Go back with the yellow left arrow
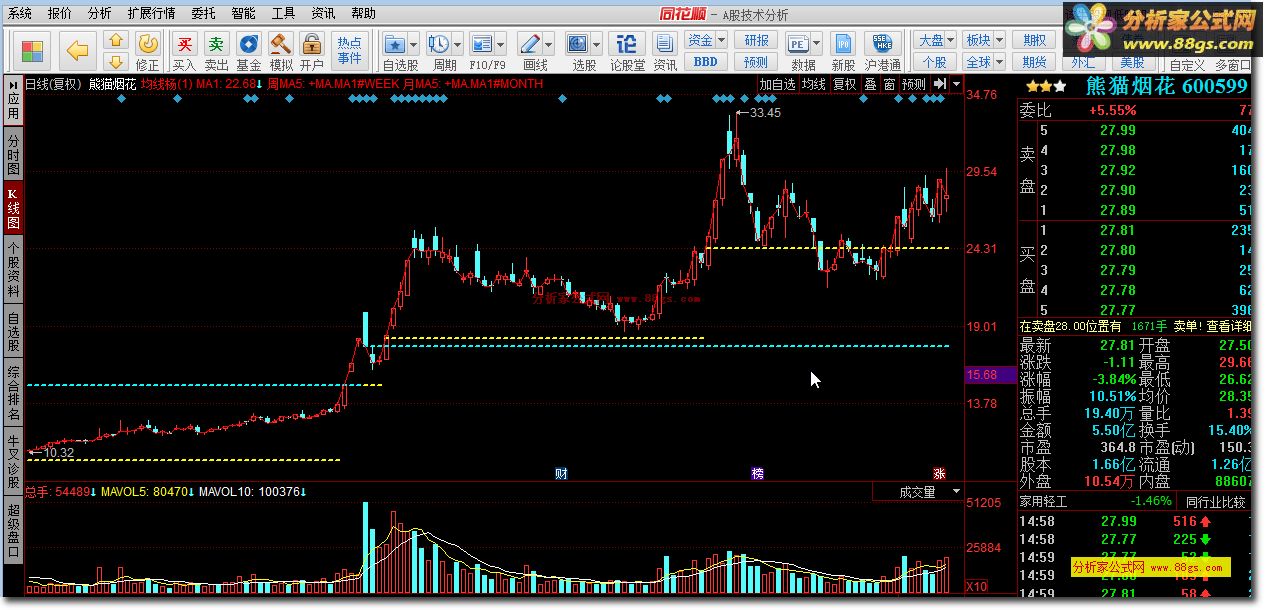1265x610 pixels. [x=77, y=49]
